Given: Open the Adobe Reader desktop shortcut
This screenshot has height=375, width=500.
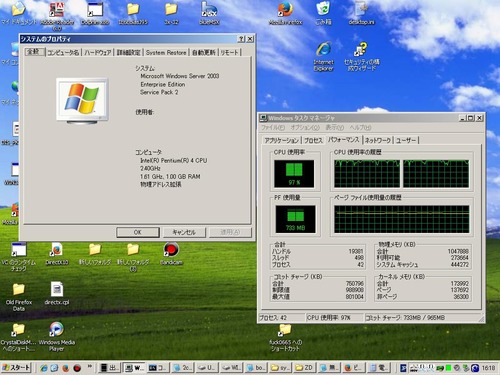Looking at the screenshot, I should coord(57,15).
